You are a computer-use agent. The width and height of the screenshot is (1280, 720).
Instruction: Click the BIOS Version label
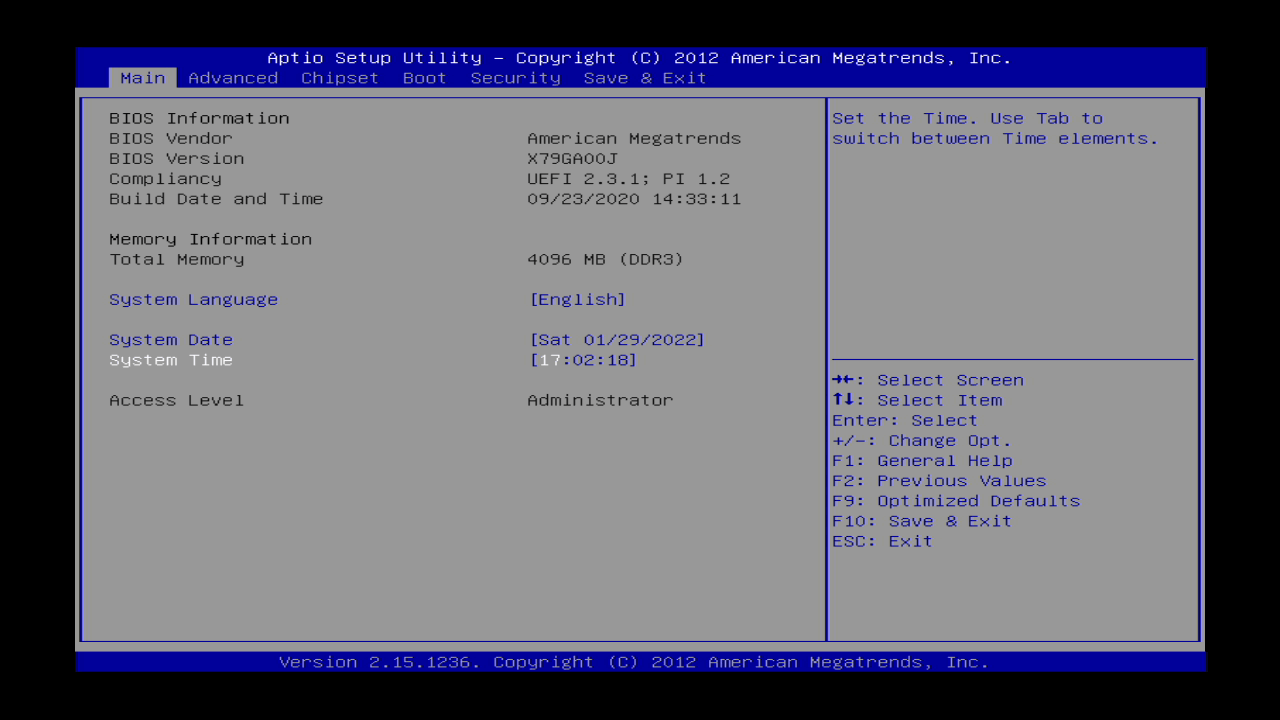(177, 158)
